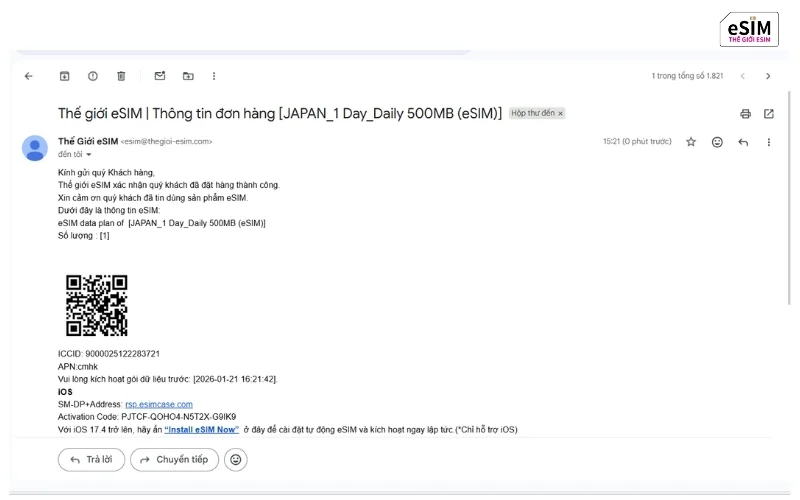
Task: Add an emoji reaction beside the star
Action: 717,142
